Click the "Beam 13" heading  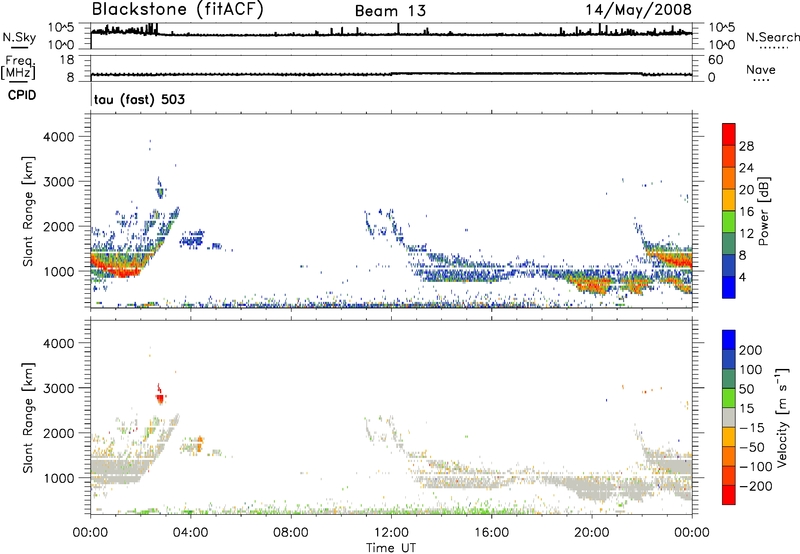pyautogui.click(x=390, y=11)
